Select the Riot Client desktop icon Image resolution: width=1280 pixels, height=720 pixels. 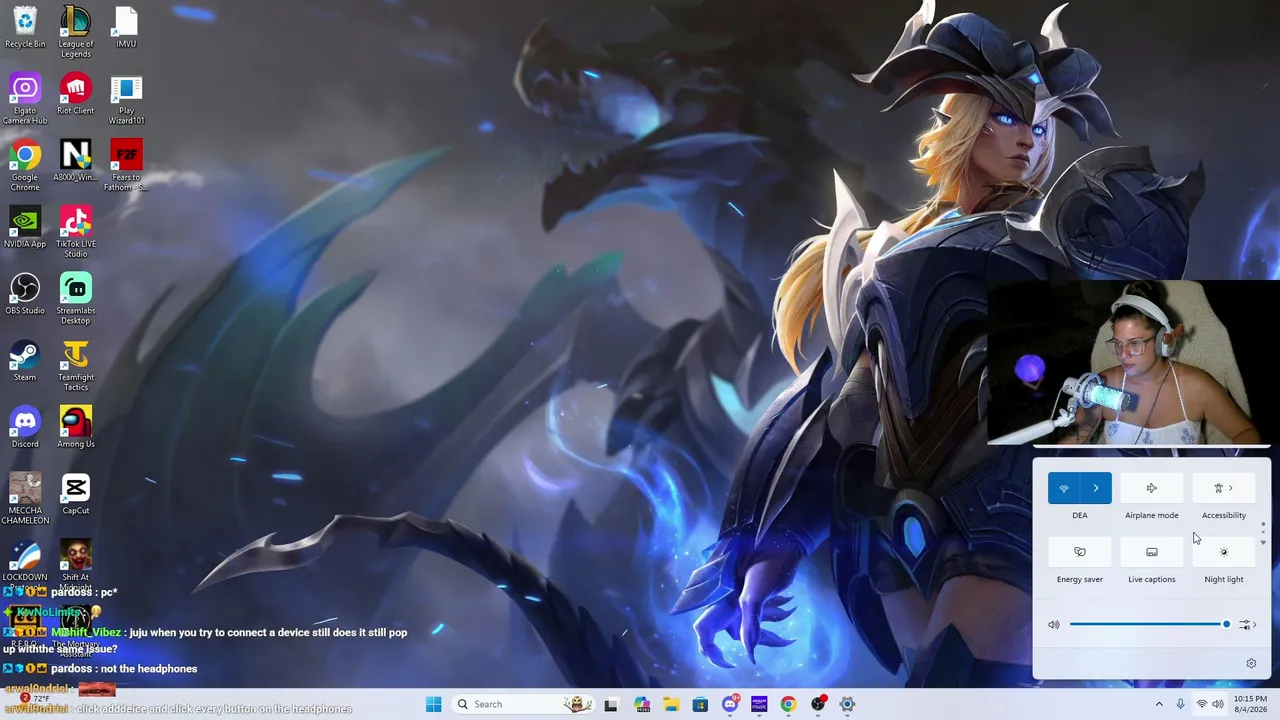(76, 94)
